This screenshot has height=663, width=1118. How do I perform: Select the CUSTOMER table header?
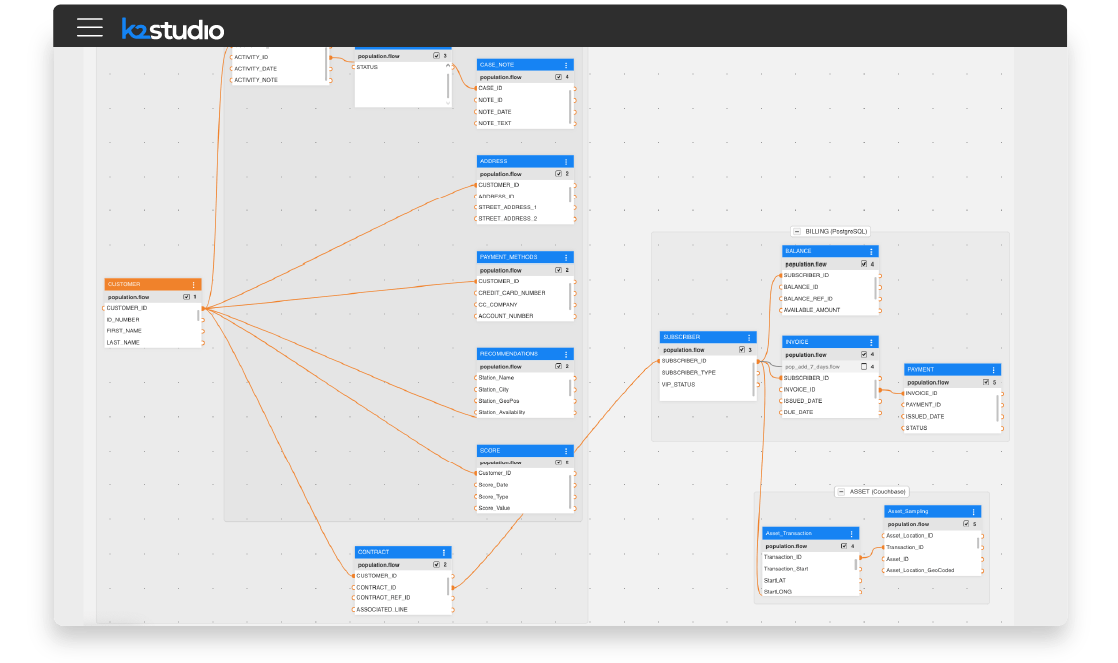(x=153, y=284)
